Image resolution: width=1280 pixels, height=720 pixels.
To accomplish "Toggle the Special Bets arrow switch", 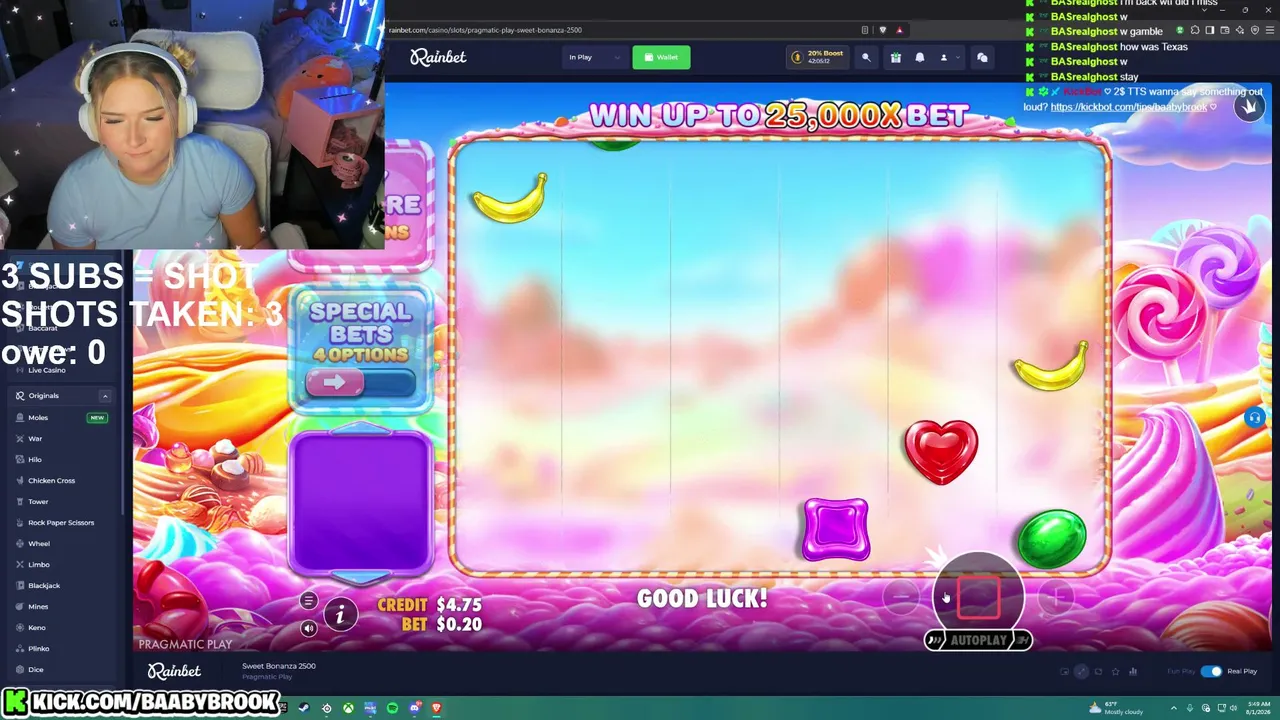I will pyautogui.click(x=361, y=382).
